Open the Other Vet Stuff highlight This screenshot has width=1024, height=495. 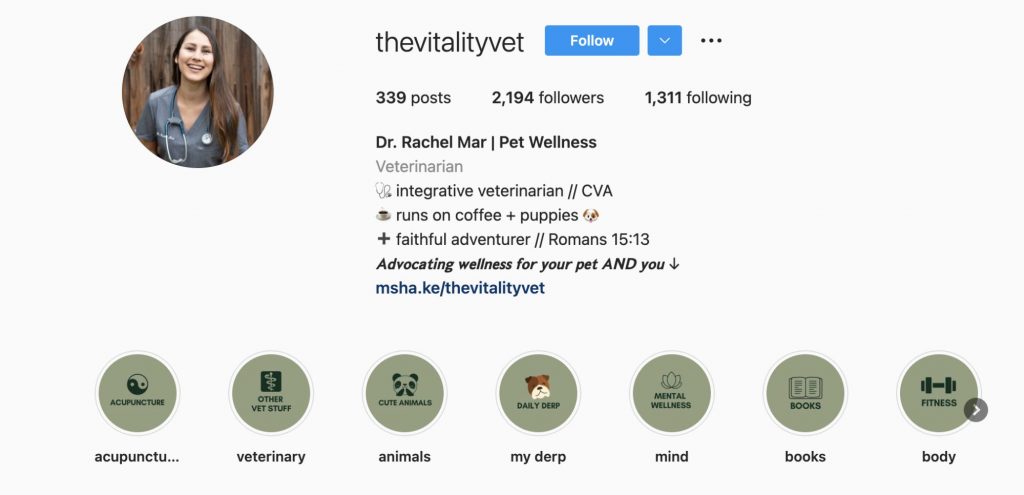coord(271,393)
